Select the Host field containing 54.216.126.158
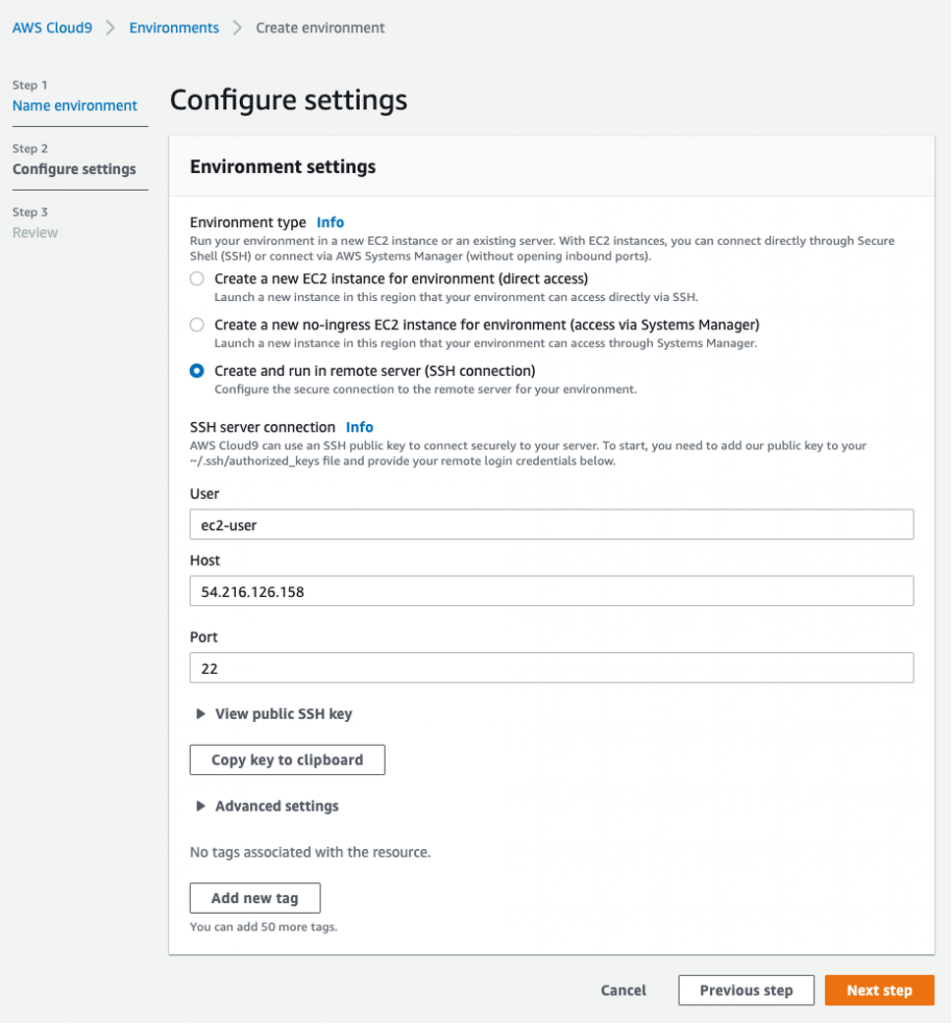952x1024 pixels. coord(551,590)
